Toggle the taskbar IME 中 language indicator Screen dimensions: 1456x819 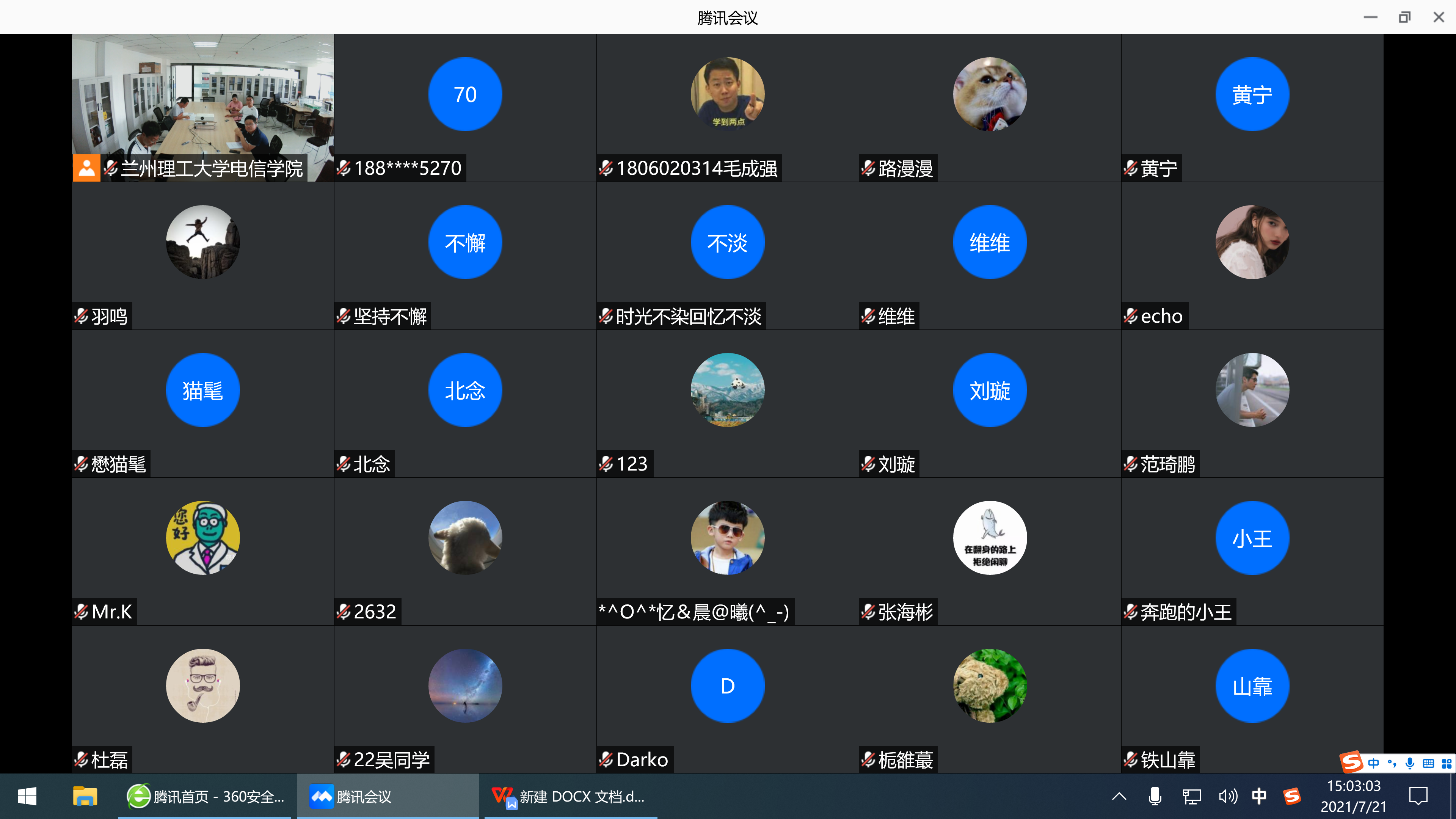[x=1259, y=796]
